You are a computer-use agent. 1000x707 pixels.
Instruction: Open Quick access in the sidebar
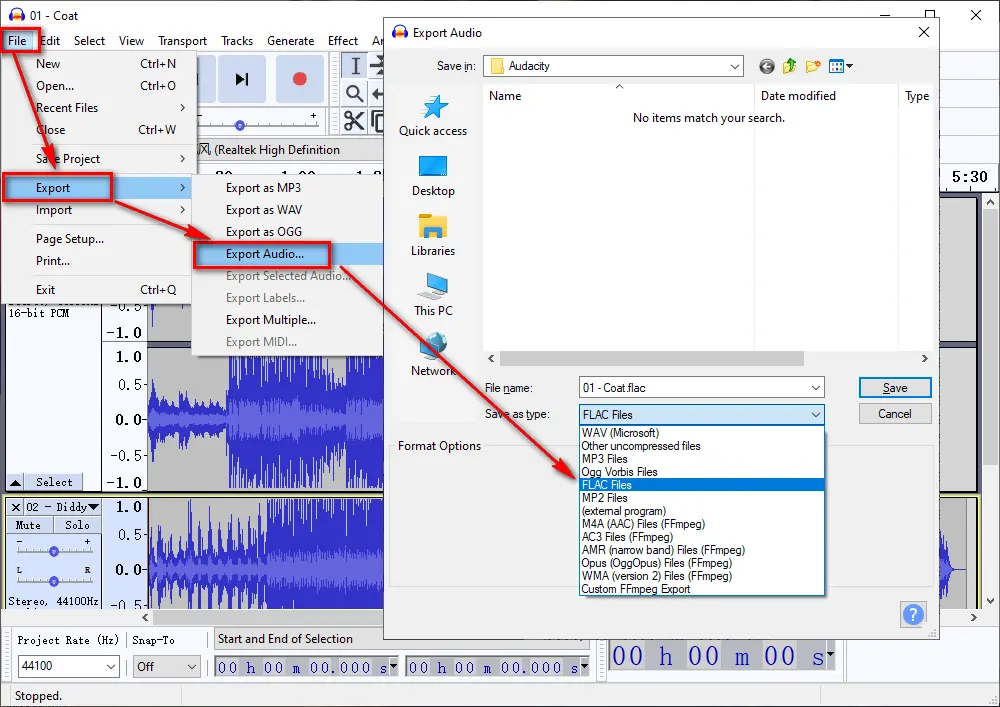click(x=433, y=115)
